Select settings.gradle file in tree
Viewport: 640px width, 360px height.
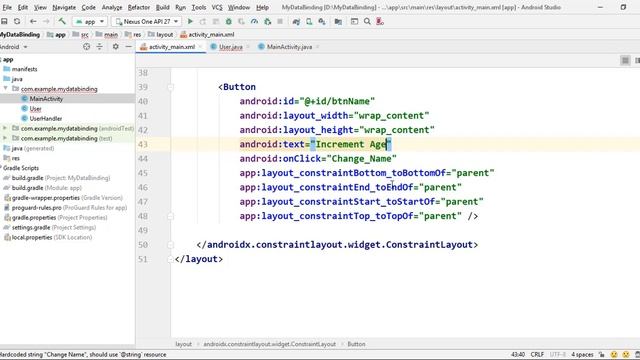[x=54, y=227]
